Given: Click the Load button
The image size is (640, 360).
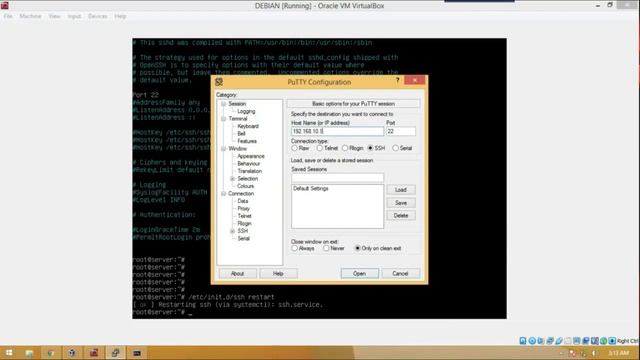Looking at the screenshot, I should click(x=401, y=190).
